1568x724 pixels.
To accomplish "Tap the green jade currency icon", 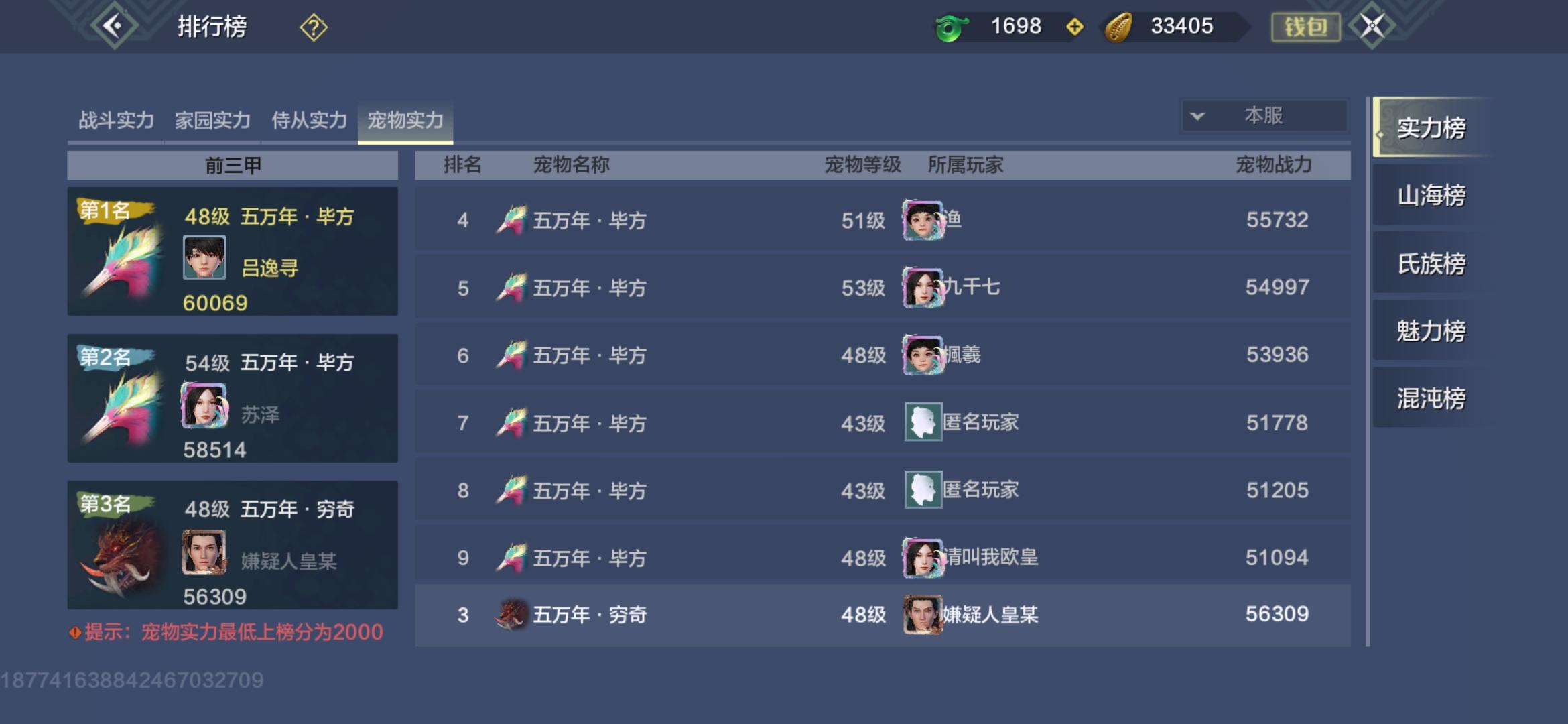I will pyautogui.click(x=952, y=27).
